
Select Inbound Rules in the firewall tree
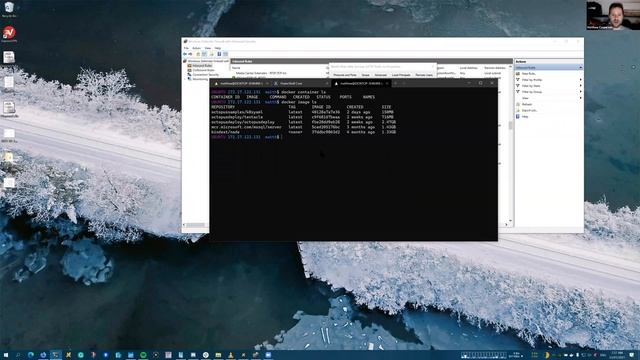202,65
